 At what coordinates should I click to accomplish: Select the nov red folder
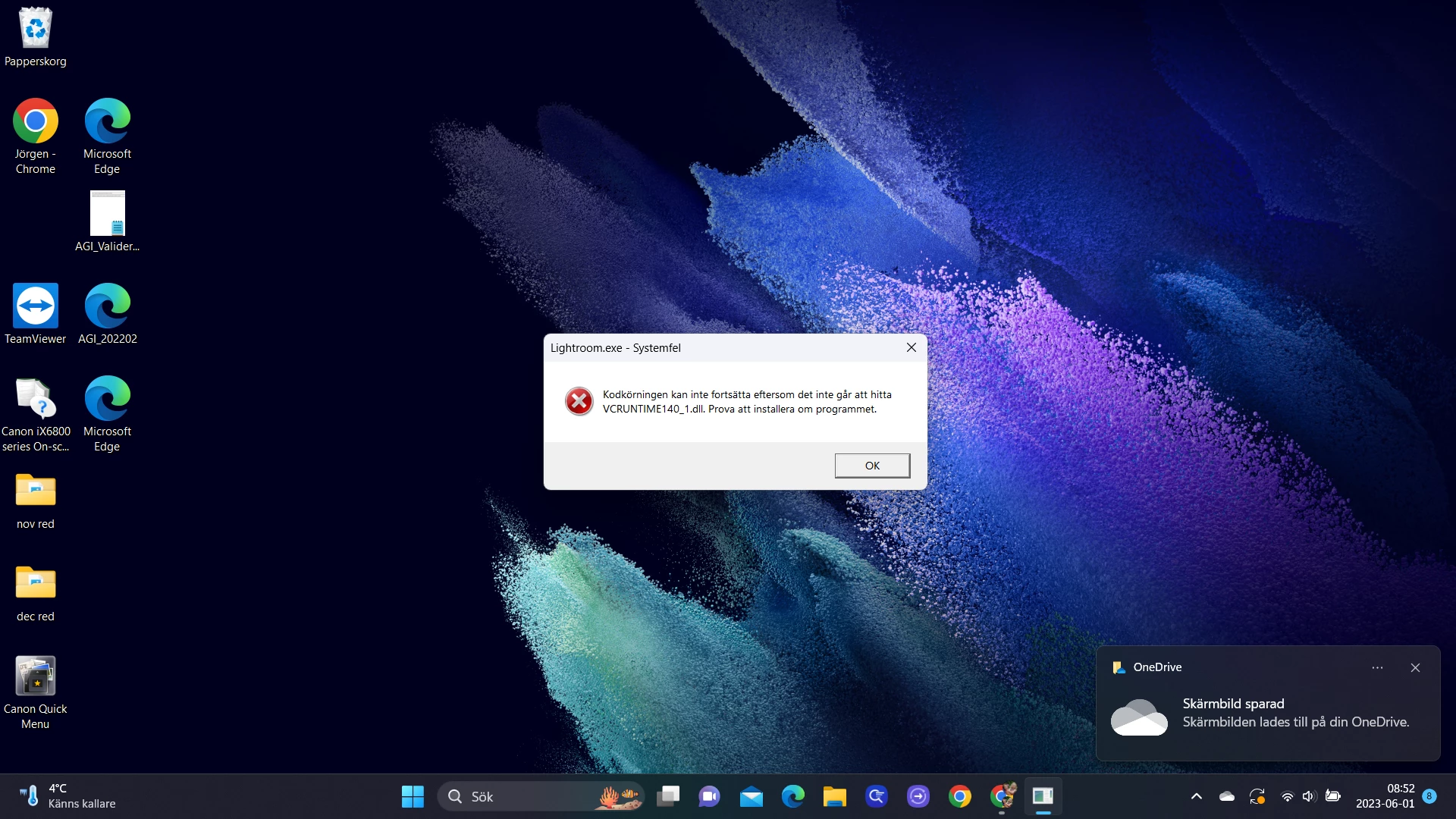35,491
